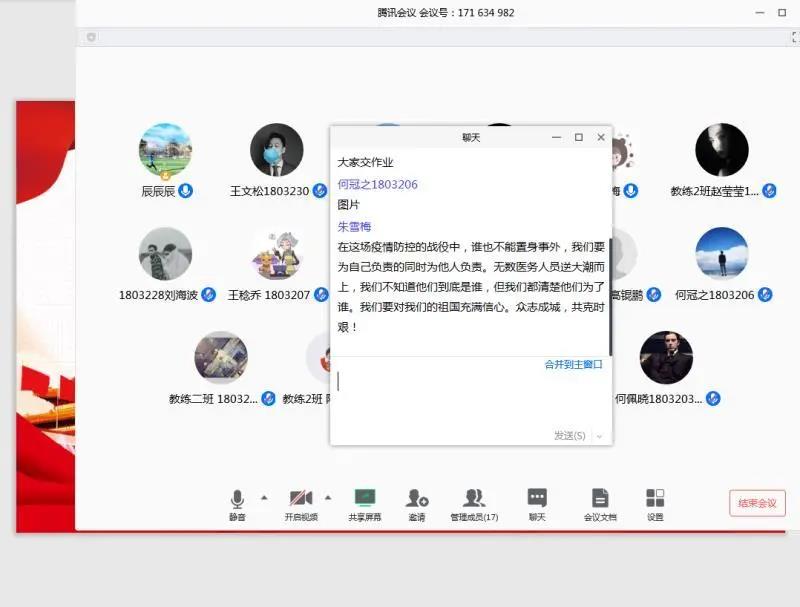The width and height of the screenshot is (800, 607).
Task: Open 会议文档 meeting documents
Action: (600, 498)
